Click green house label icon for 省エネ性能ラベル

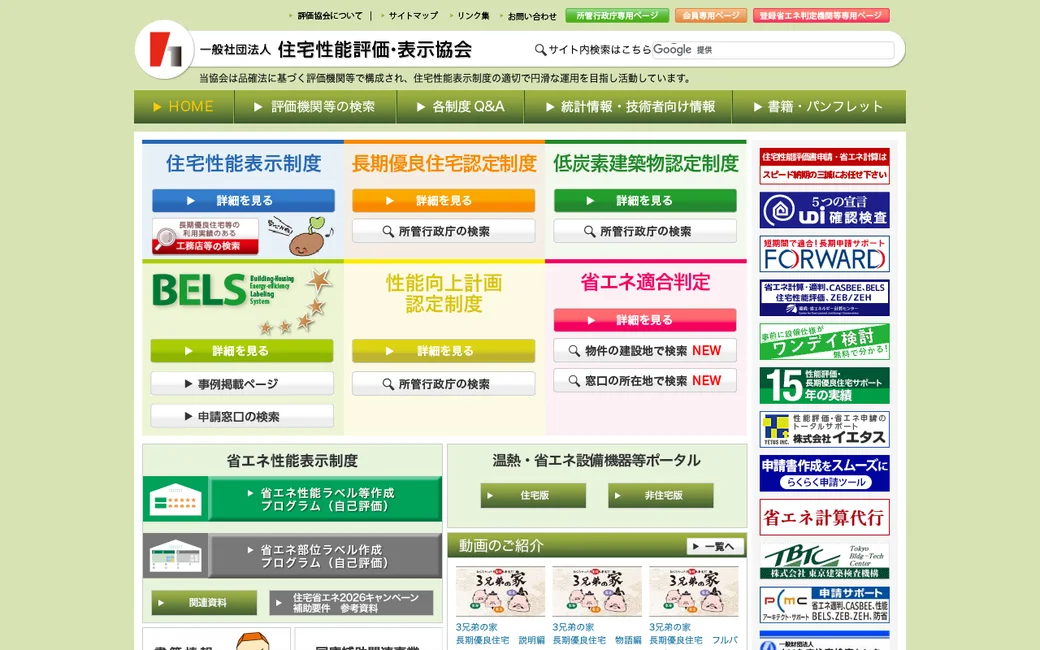pyautogui.click(x=176, y=499)
